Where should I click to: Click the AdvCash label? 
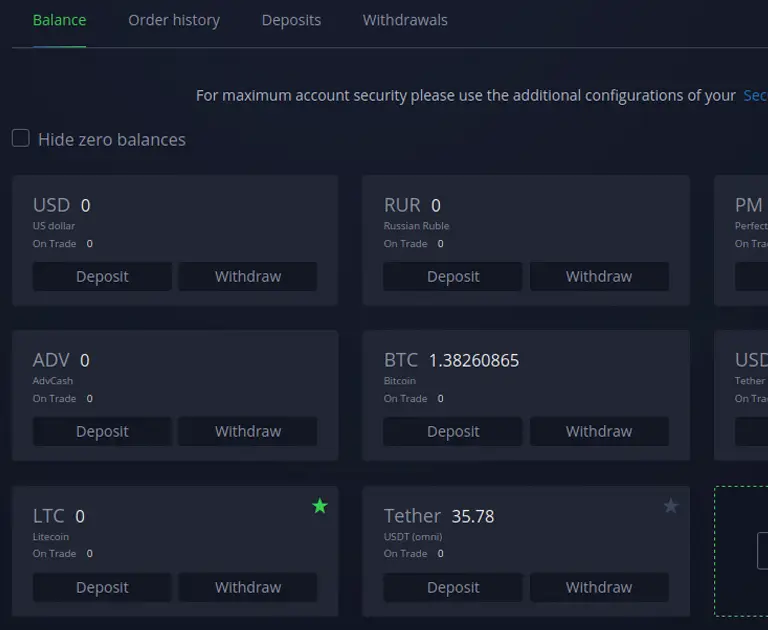[53, 381]
